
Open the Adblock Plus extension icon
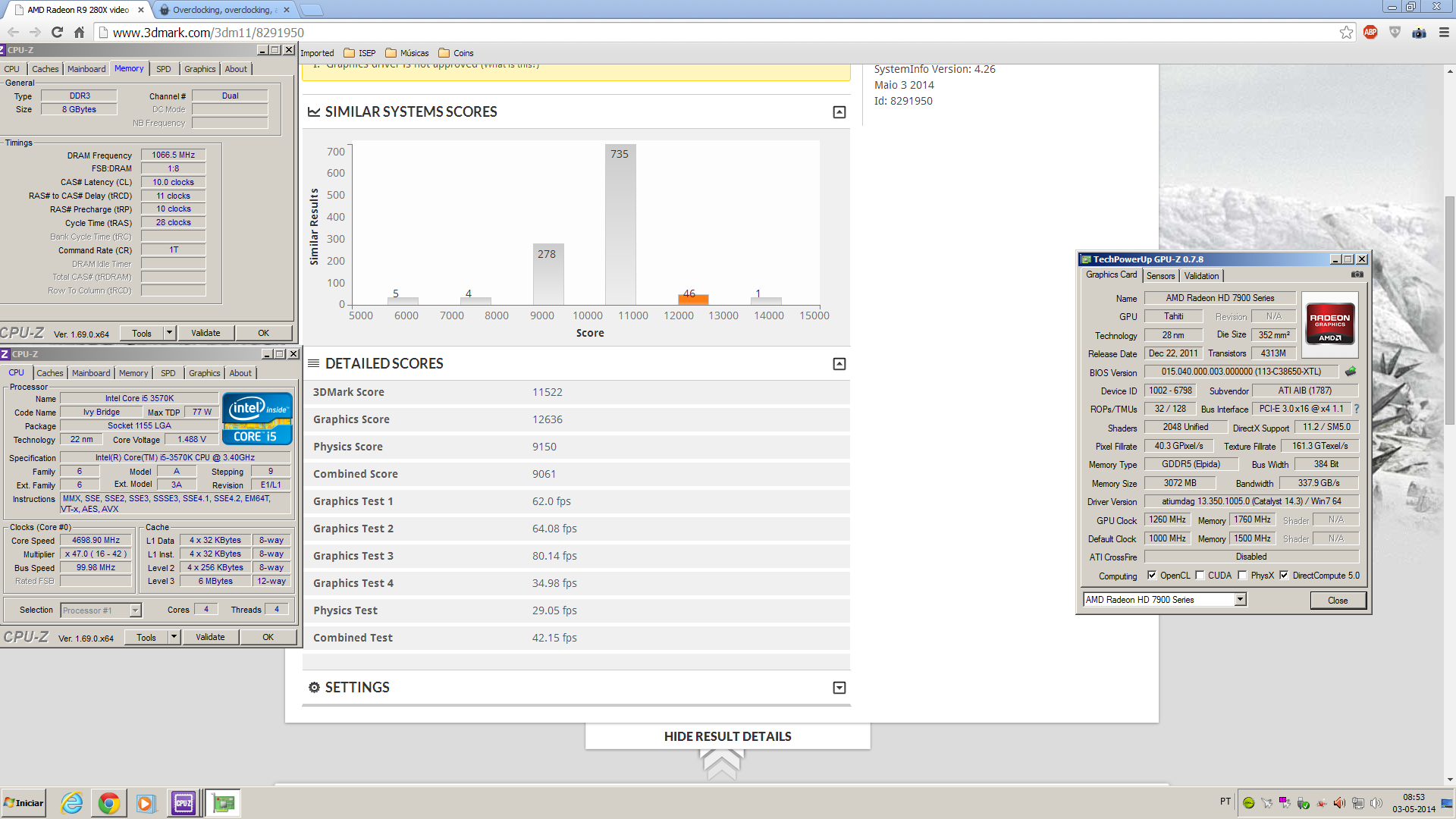pyautogui.click(x=1370, y=32)
